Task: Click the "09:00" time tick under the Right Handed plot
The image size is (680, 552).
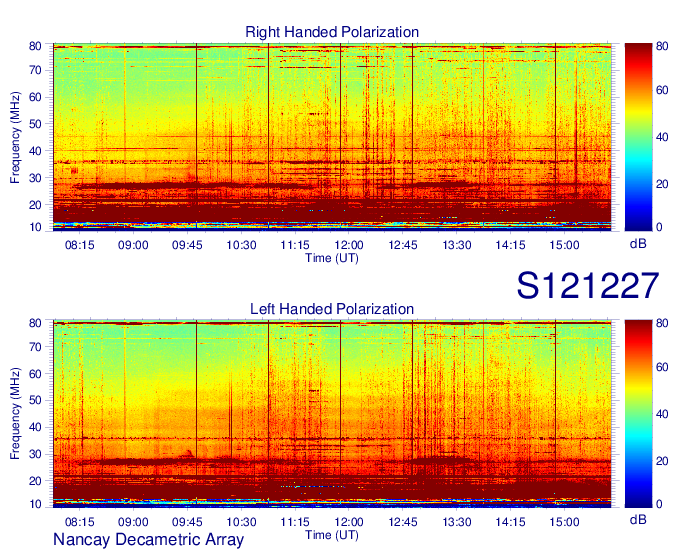Action: (133, 245)
